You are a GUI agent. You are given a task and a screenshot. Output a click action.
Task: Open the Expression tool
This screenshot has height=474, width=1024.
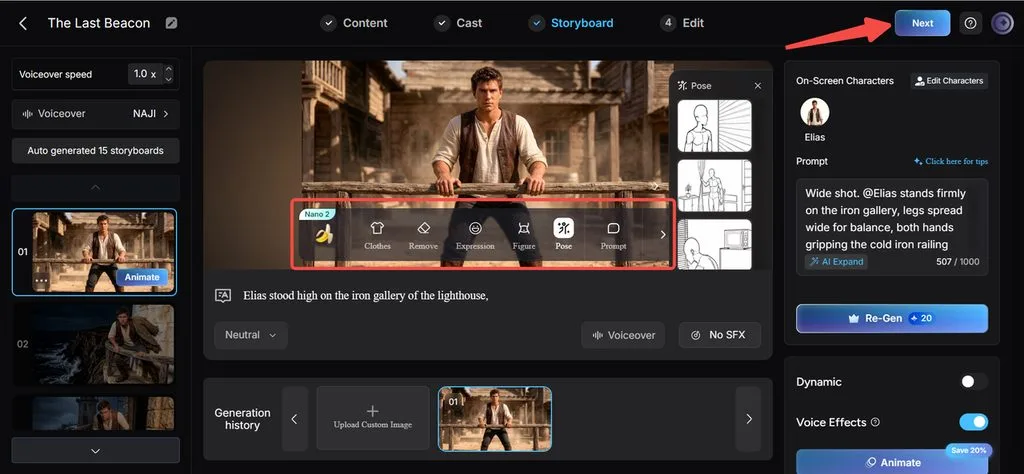pyautogui.click(x=475, y=235)
